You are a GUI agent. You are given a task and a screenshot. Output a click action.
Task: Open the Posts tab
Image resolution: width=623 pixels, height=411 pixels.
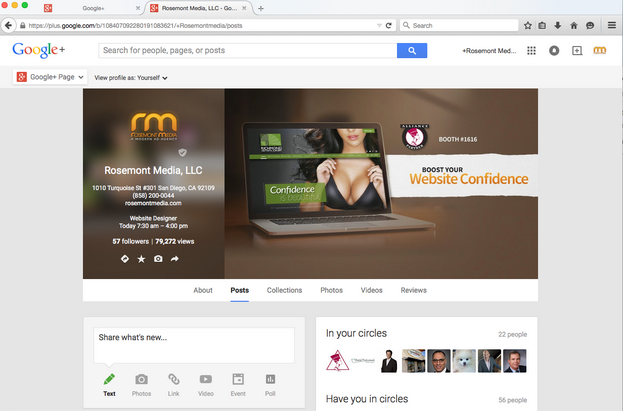click(x=240, y=290)
